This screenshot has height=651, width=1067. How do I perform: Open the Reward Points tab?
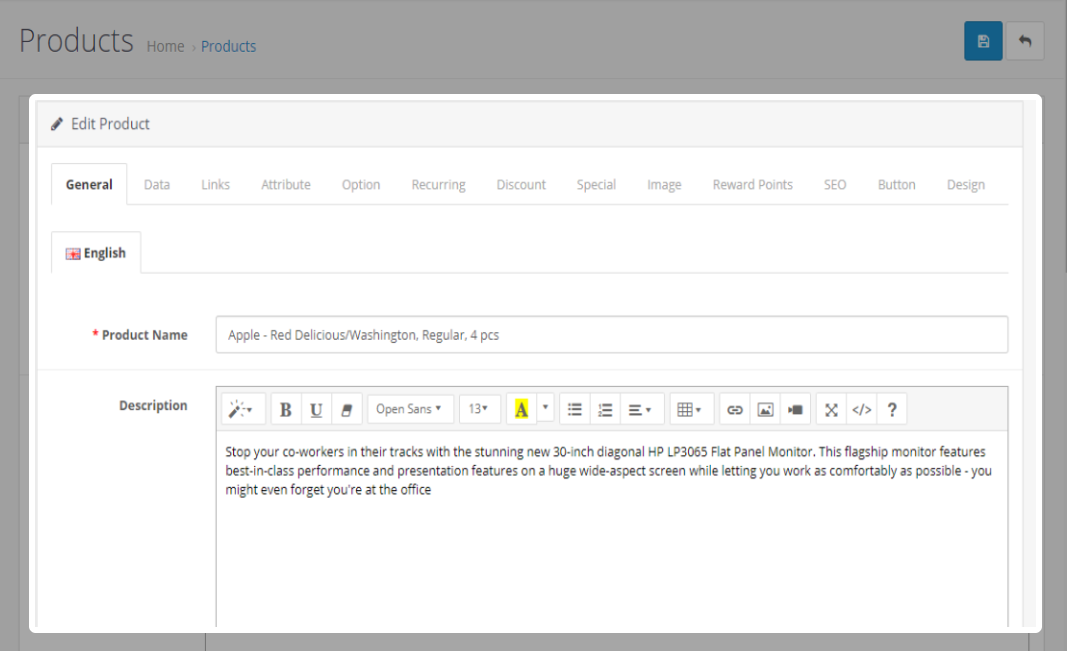[x=752, y=185]
